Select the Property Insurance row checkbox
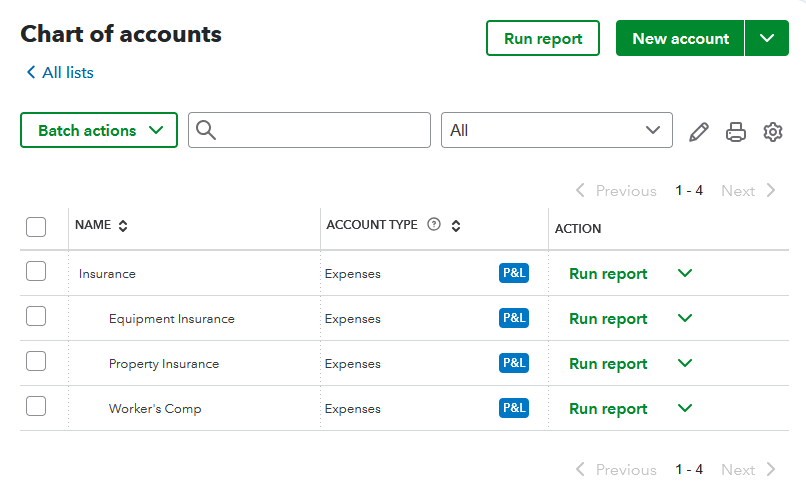The width and height of the screenshot is (806, 500). click(x=36, y=361)
